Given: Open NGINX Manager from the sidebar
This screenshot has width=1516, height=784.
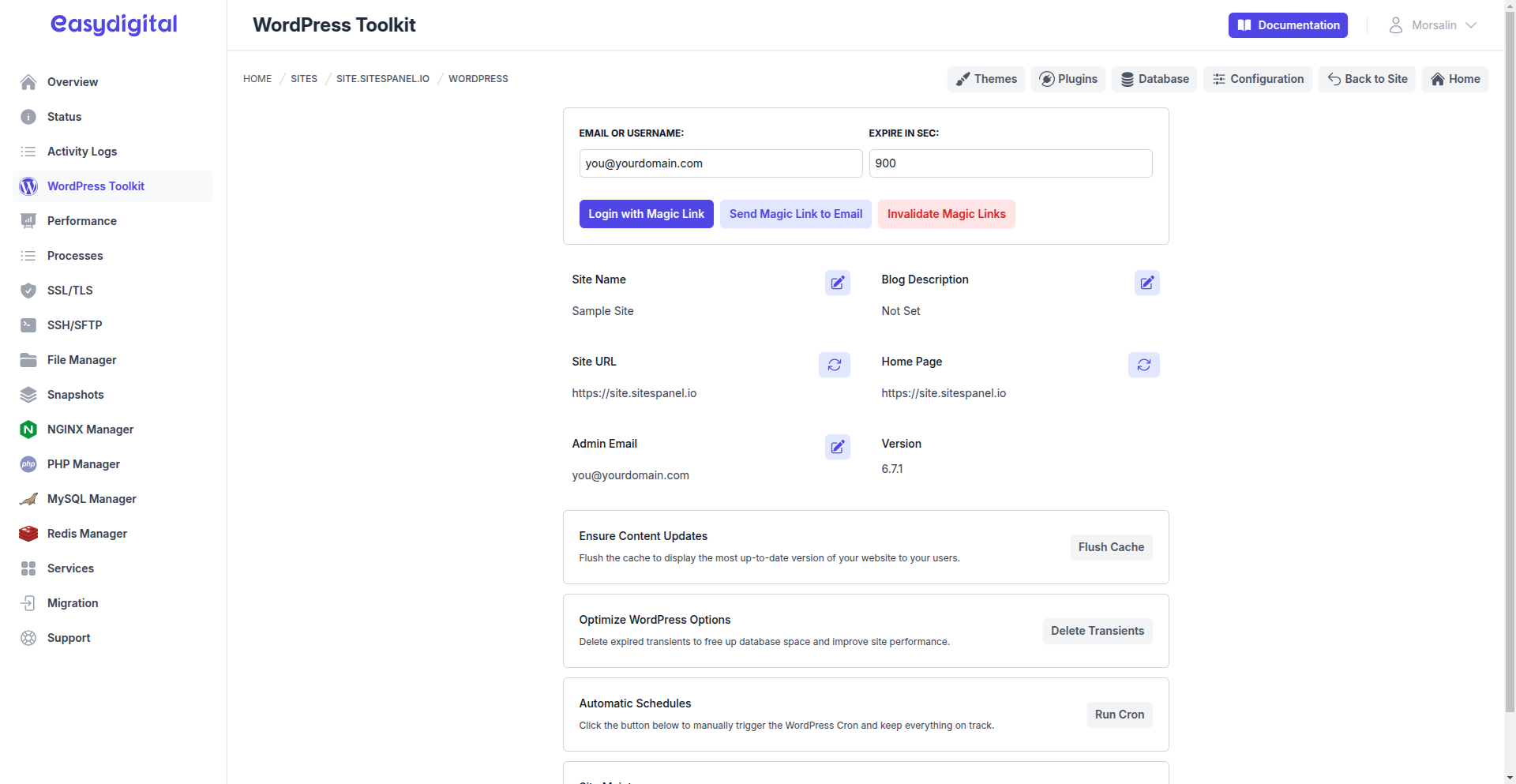Looking at the screenshot, I should tap(90, 430).
